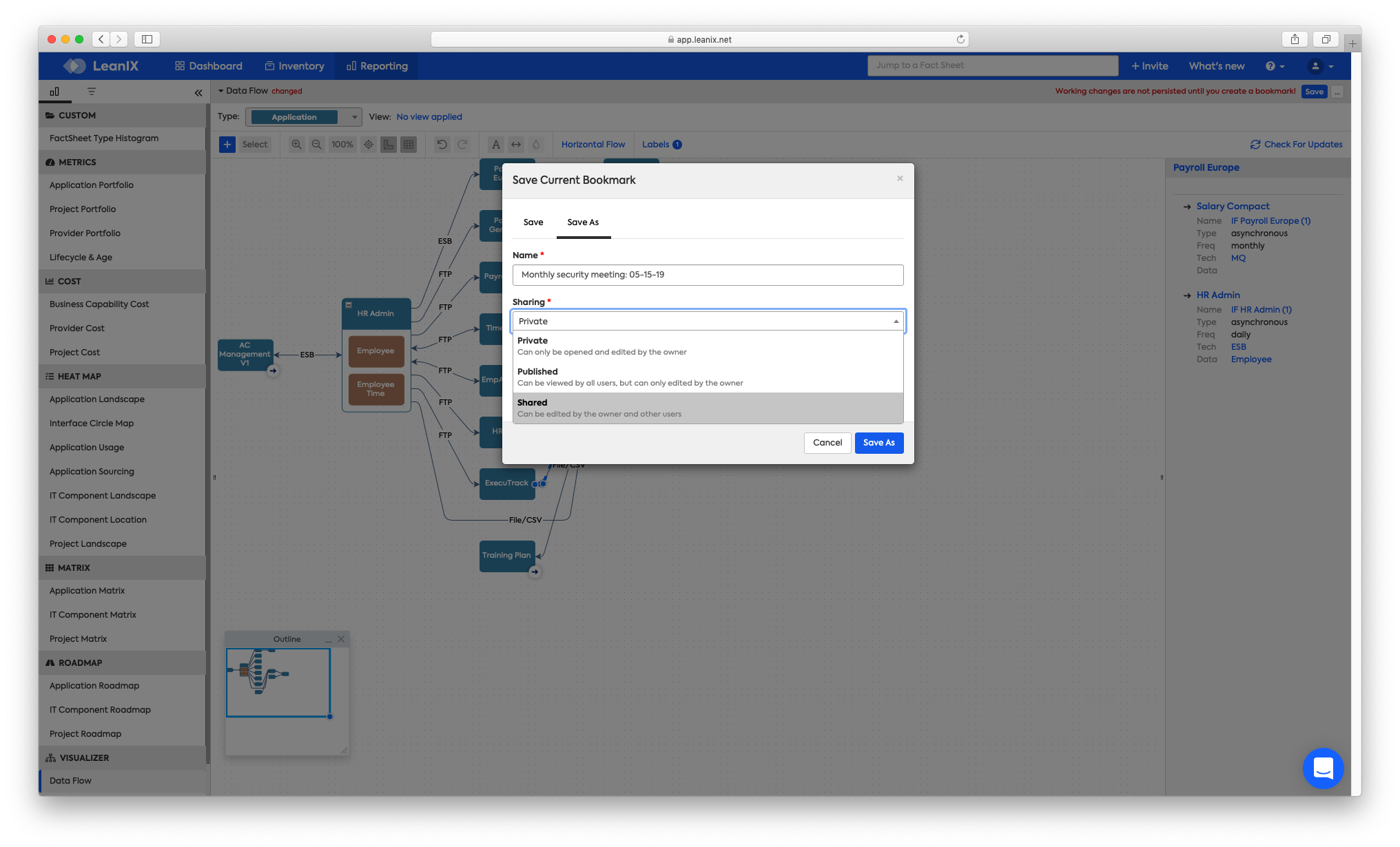This screenshot has height=847, width=1400.
Task: Click the blue Save As button
Action: 878,443
